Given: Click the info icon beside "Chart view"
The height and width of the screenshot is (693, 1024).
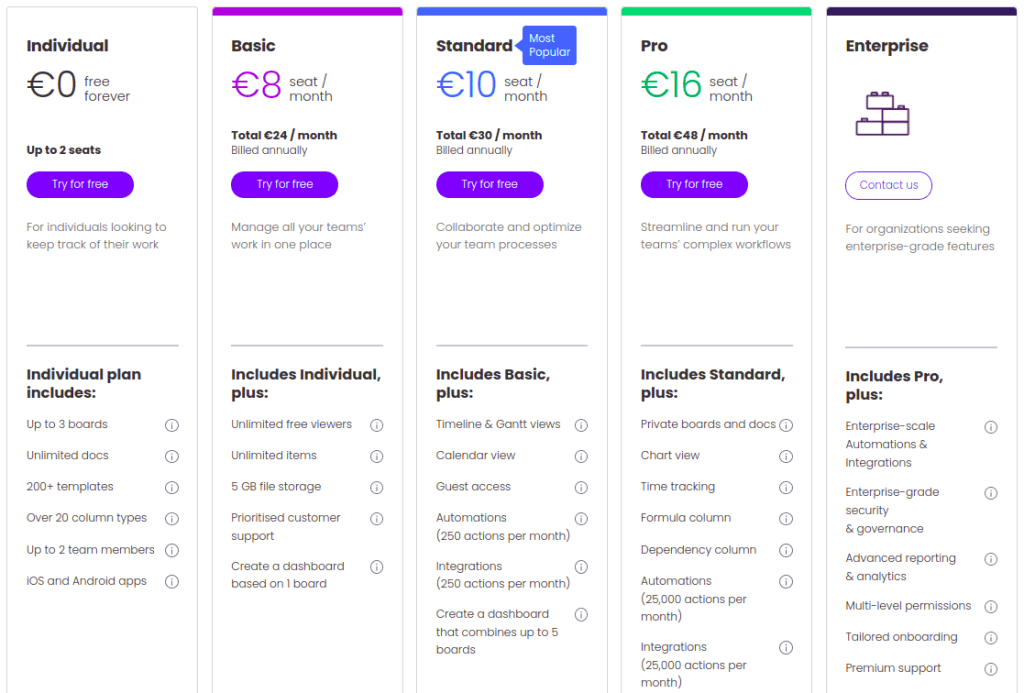Looking at the screenshot, I should 786,455.
